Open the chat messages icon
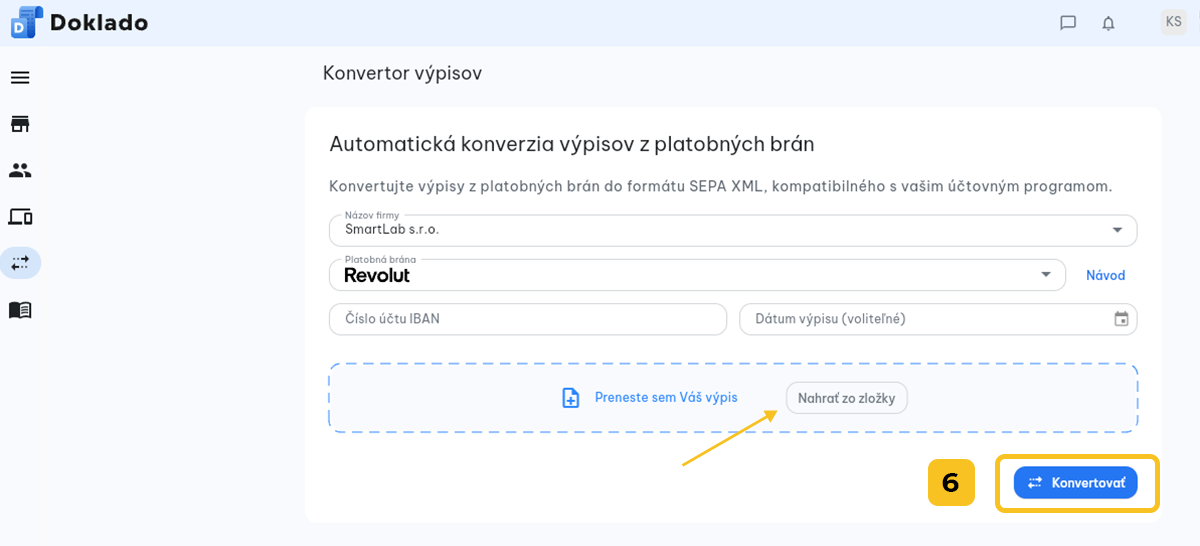 point(1068,23)
